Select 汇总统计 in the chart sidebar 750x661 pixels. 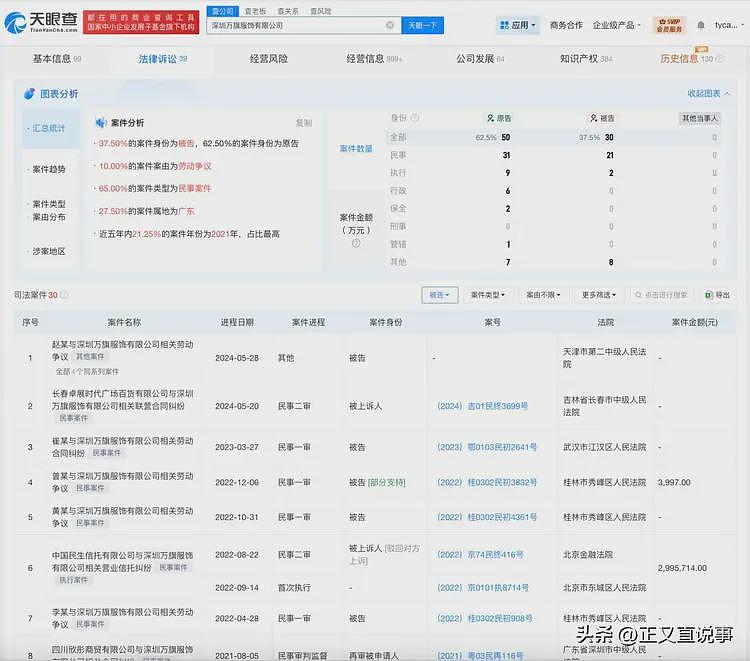pyautogui.click(x=51, y=129)
